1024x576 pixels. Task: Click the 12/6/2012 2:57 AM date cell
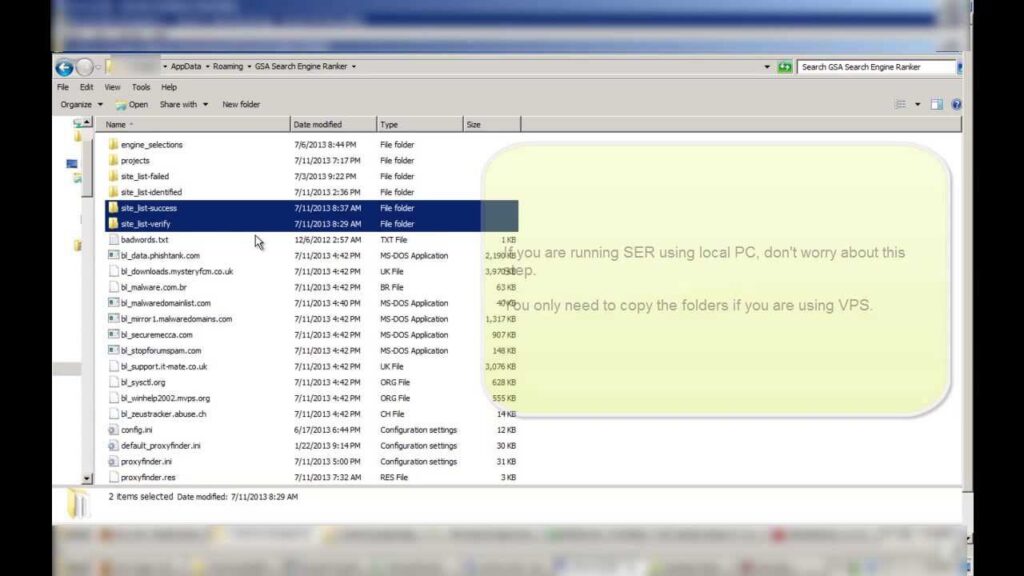pyautogui.click(x=327, y=240)
